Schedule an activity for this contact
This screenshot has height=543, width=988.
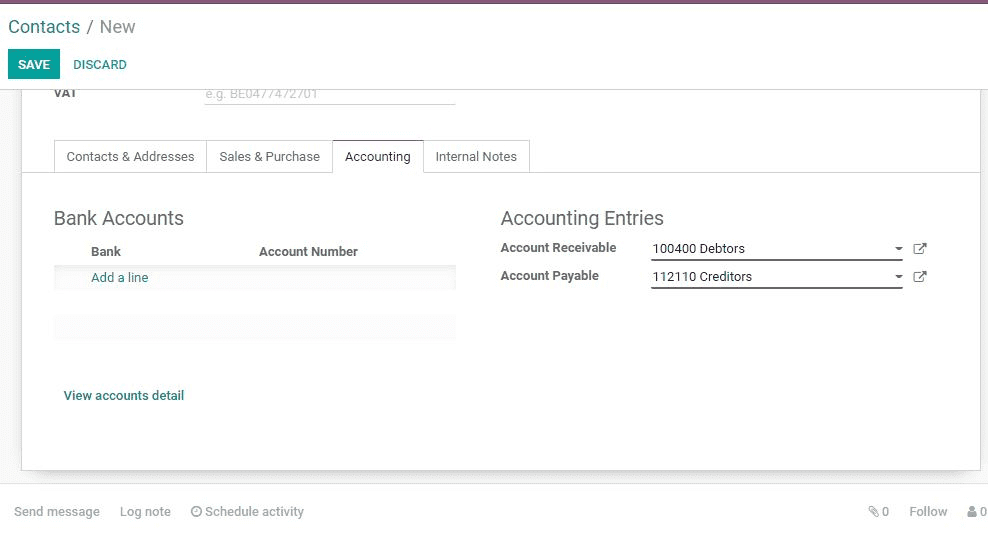click(247, 512)
